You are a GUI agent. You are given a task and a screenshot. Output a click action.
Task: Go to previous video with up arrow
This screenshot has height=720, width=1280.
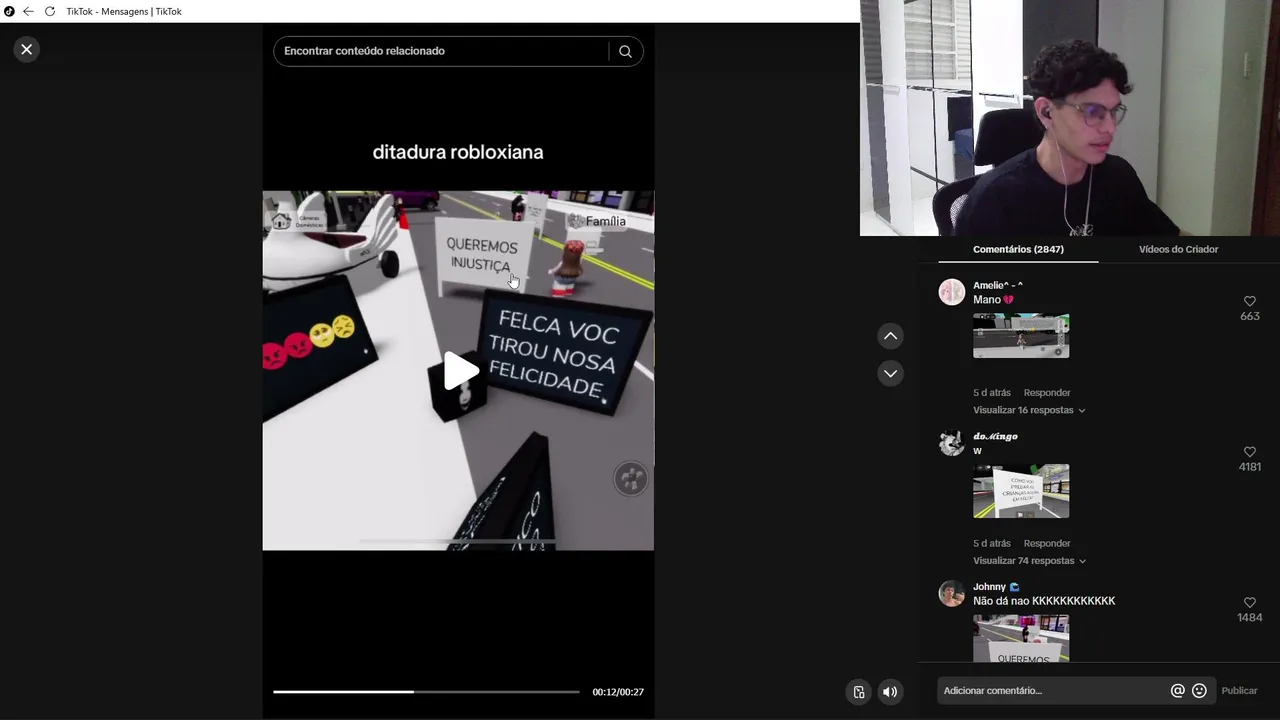coord(890,336)
